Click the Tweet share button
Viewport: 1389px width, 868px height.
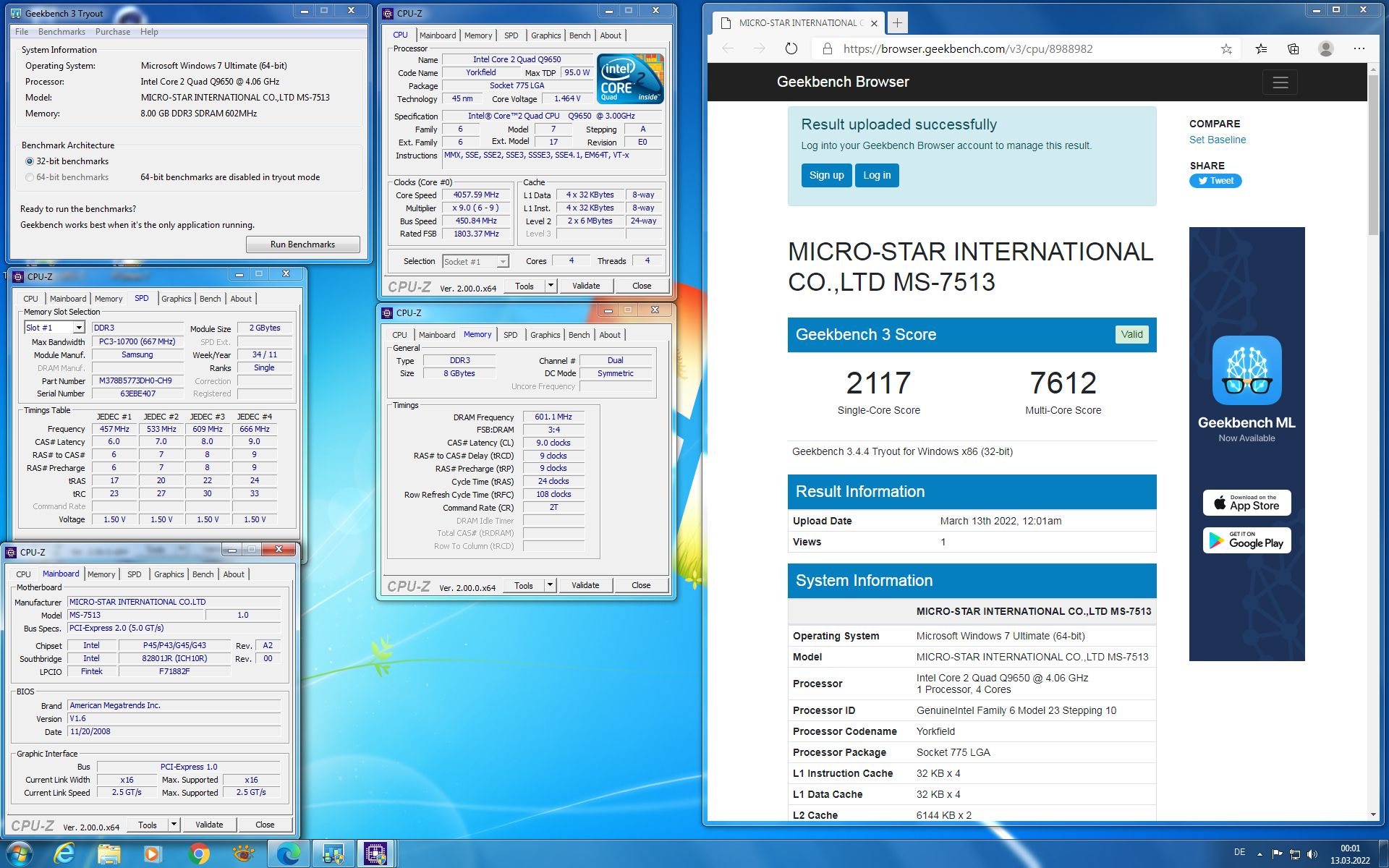point(1215,181)
